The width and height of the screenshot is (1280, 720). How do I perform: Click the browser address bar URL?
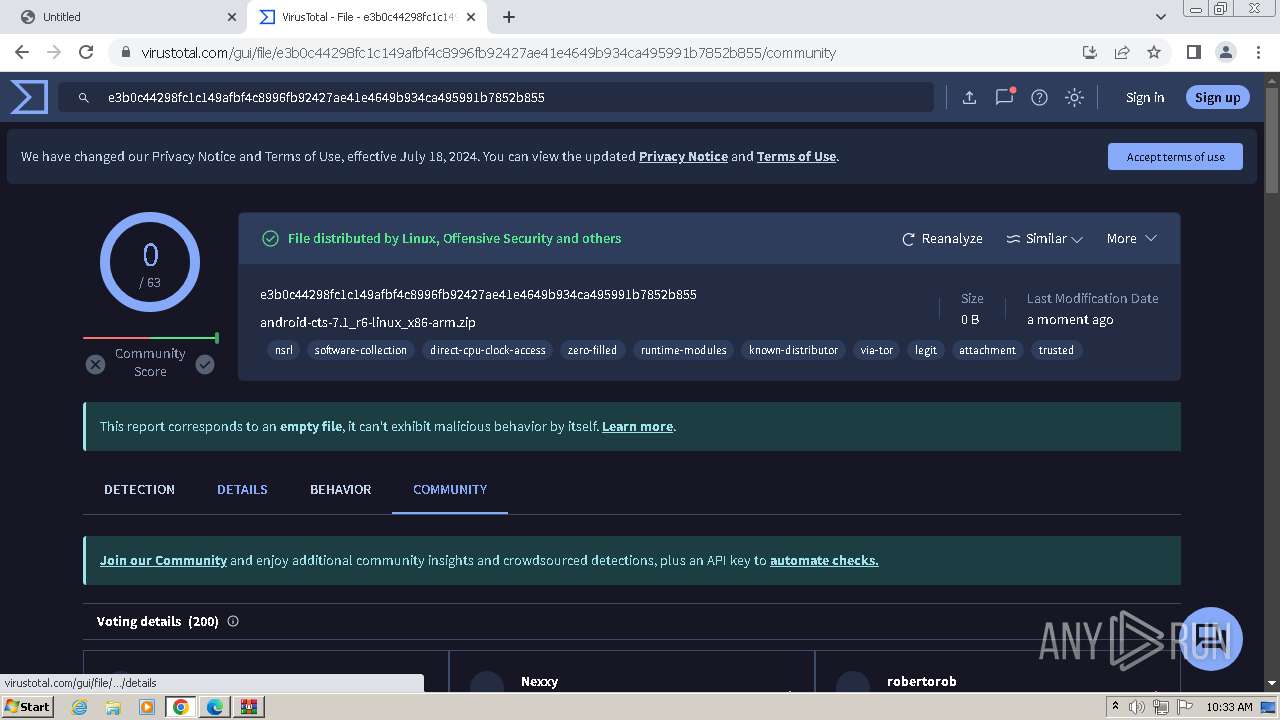(x=488, y=52)
